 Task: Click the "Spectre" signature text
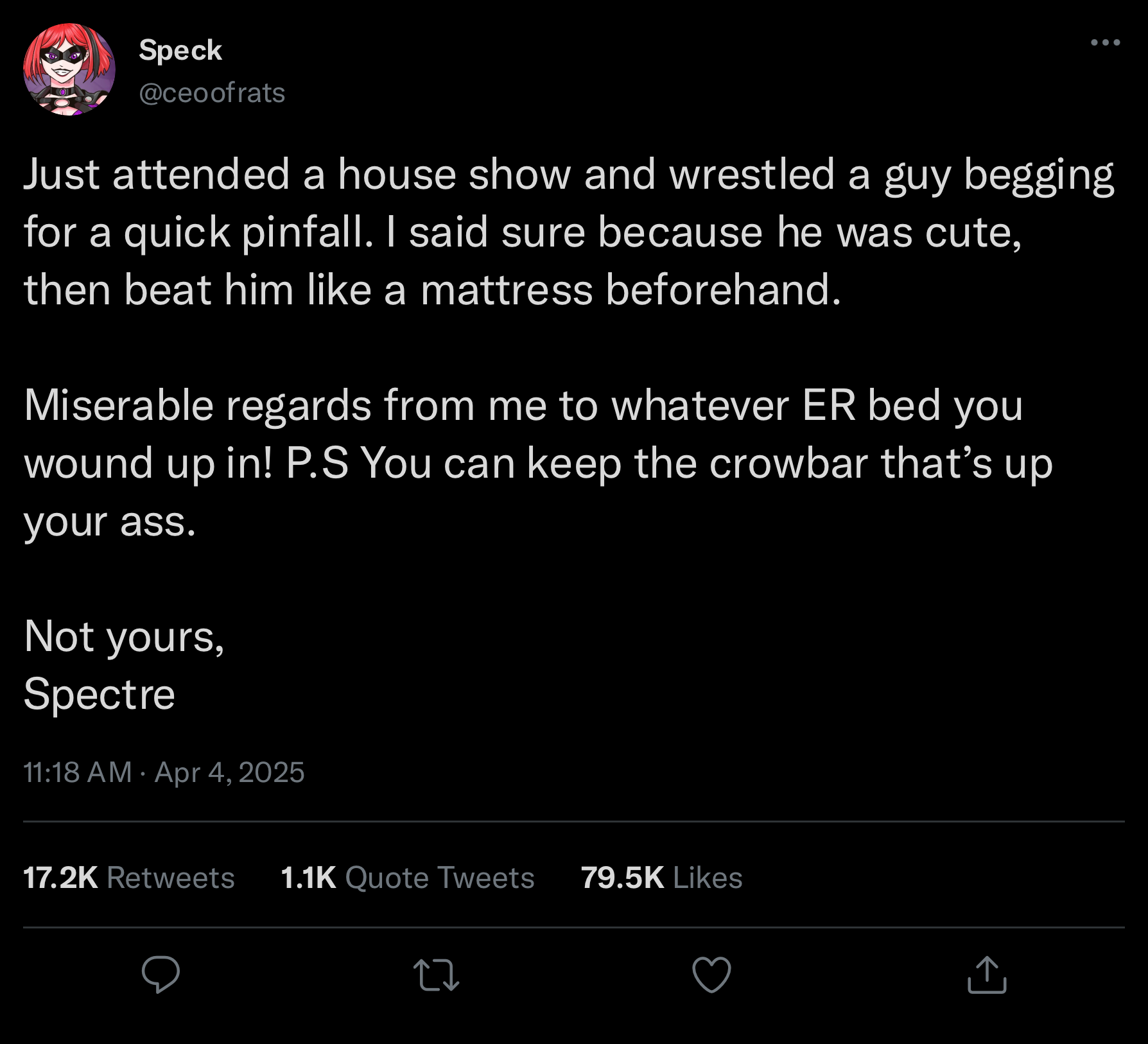point(100,695)
